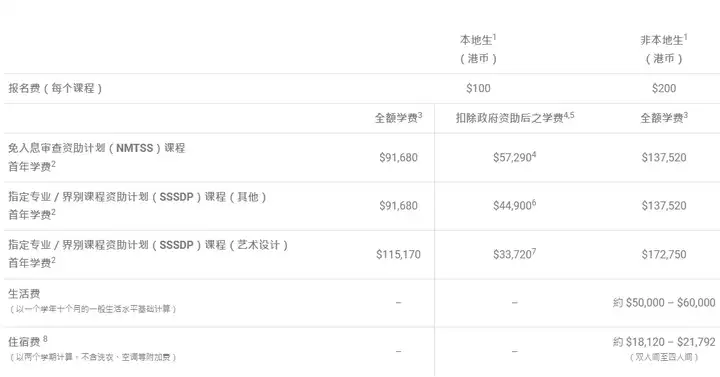
Task: Select the NMTSS 课程 row label
Action: (96, 157)
